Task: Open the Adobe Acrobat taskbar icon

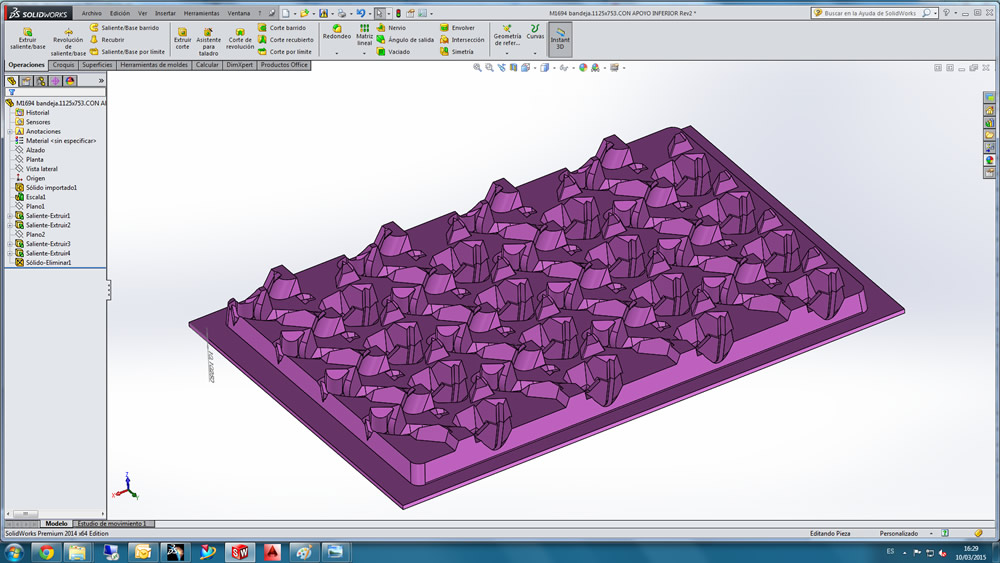Action: pos(272,552)
